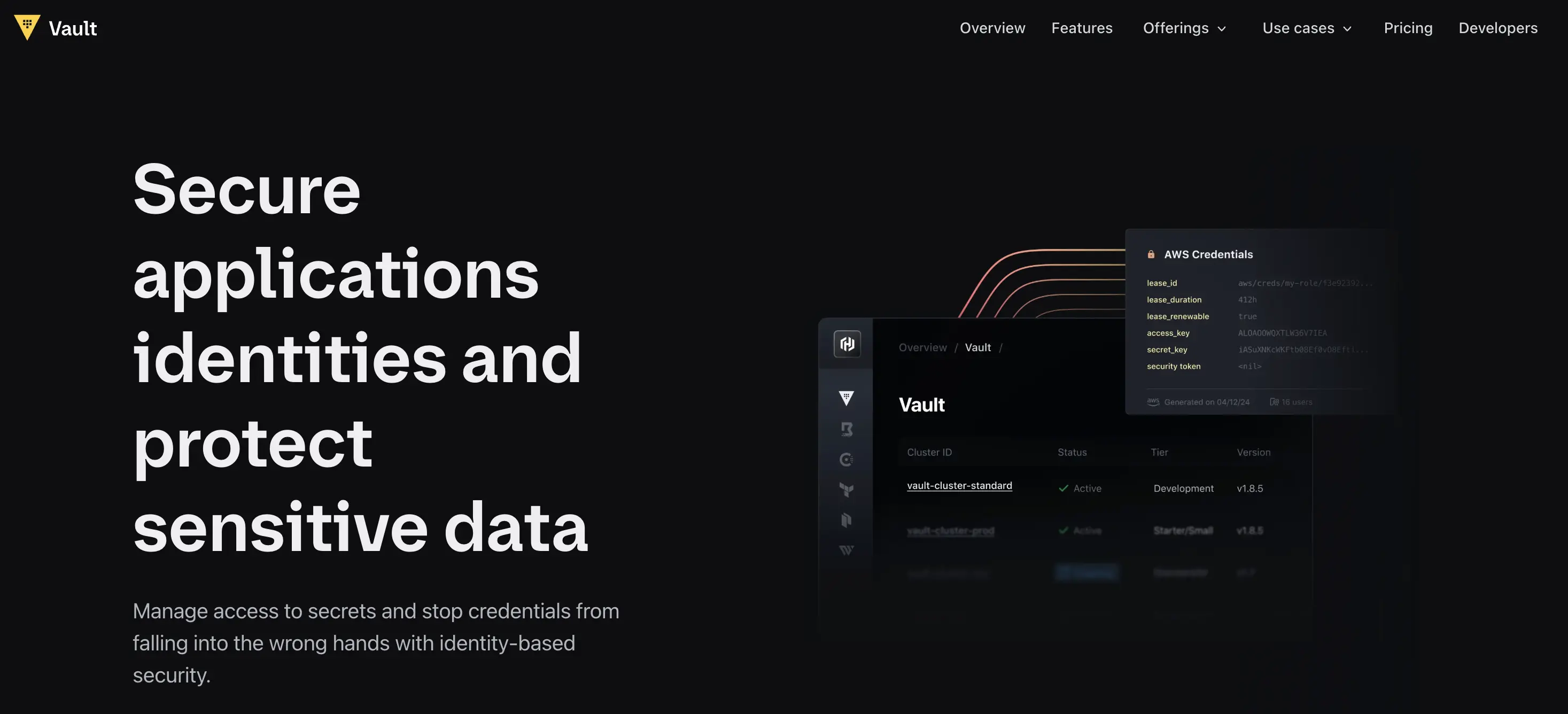Click the lease_renewable true value

(x=1247, y=316)
